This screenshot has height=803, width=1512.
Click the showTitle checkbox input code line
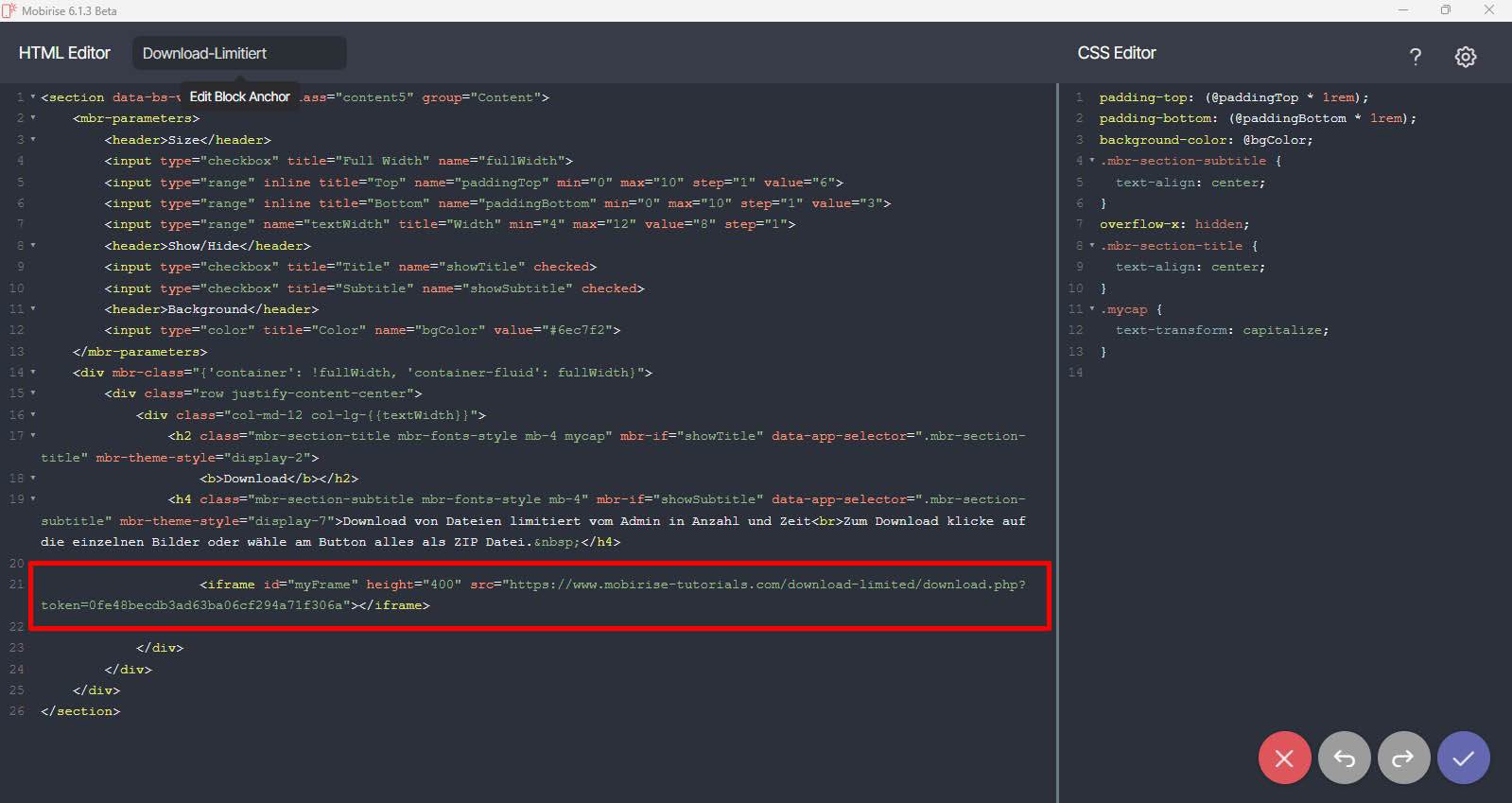pyautogui.click(x=351, y=267)
